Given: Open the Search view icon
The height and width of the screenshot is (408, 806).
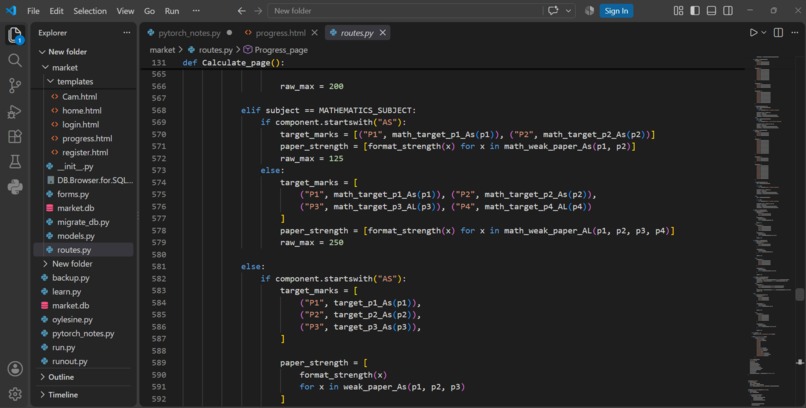Looking at the screenshot, I should pos(15,61).
